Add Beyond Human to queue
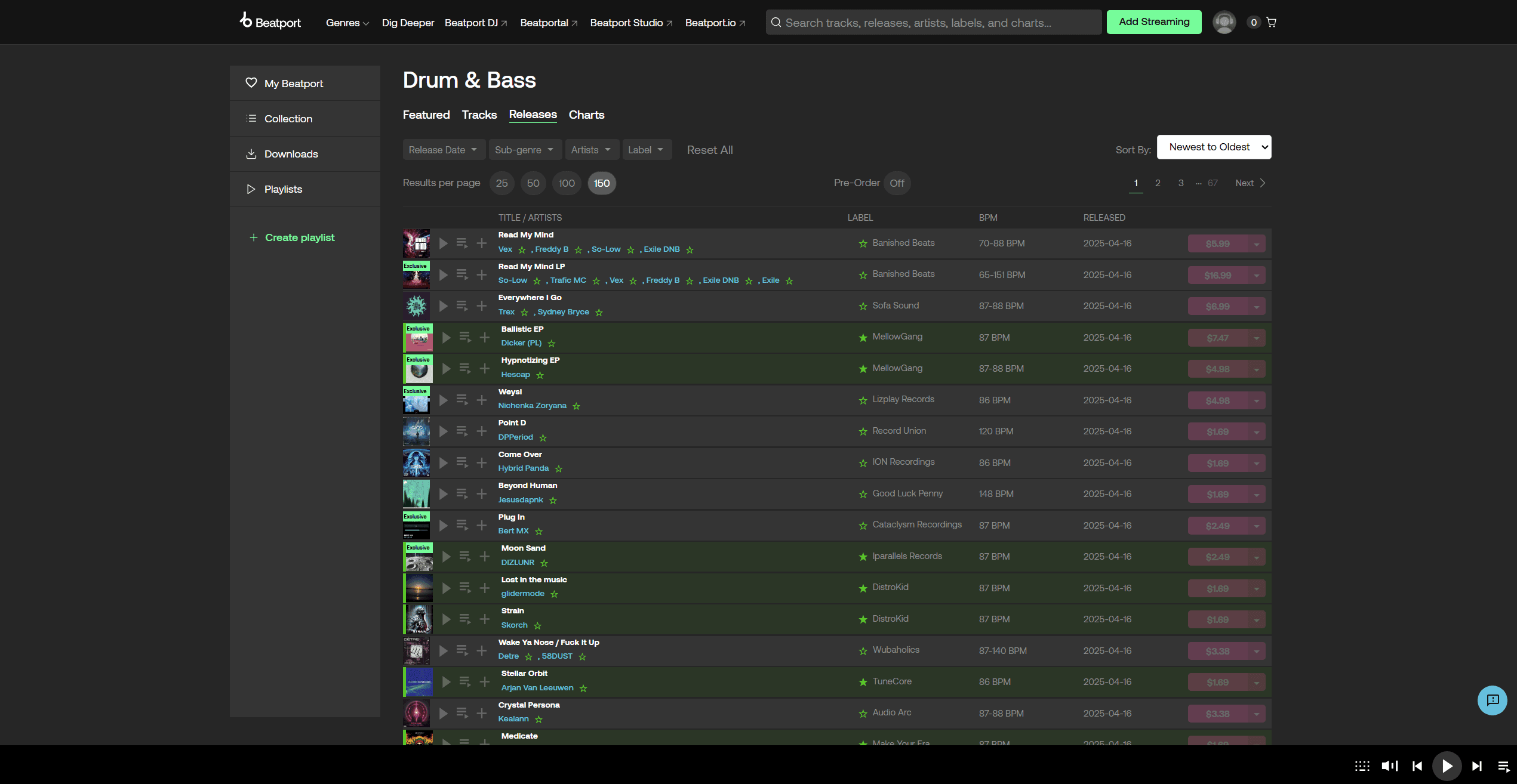The height and width of the screenshot is (784, 1517). [x=462, y=494]
